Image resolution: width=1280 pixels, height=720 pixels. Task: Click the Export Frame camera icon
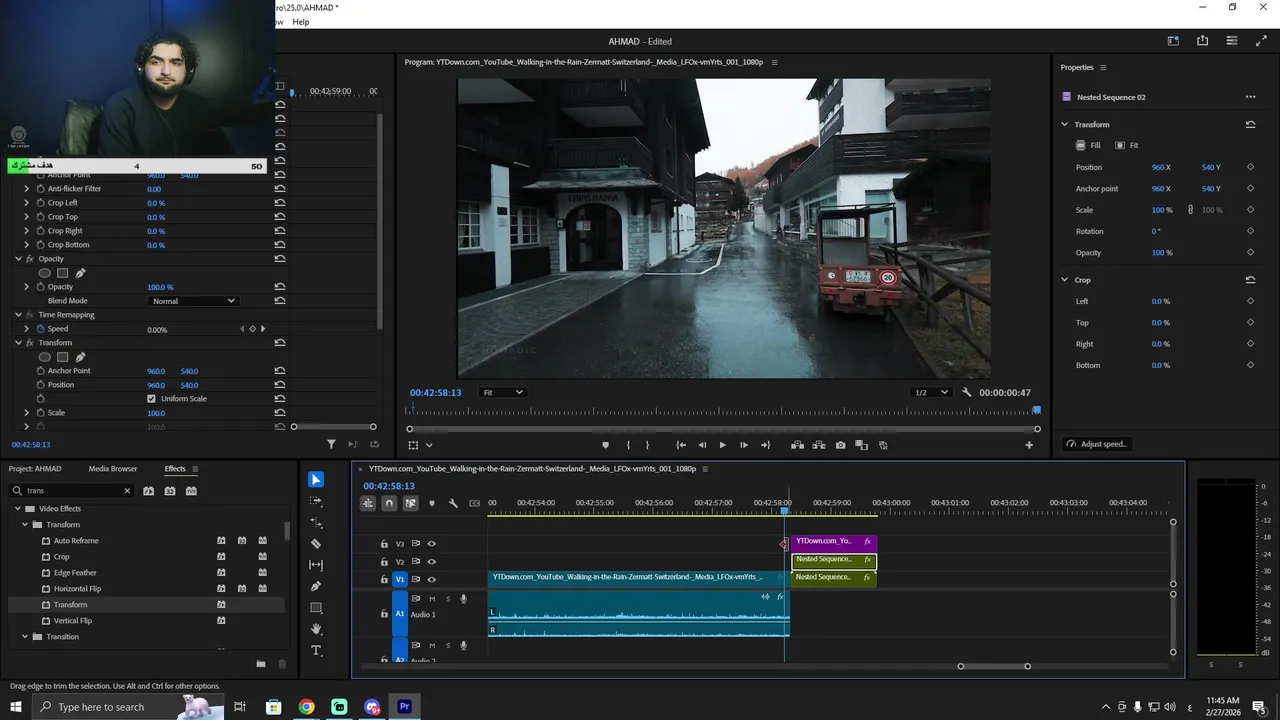click(840, 445)
